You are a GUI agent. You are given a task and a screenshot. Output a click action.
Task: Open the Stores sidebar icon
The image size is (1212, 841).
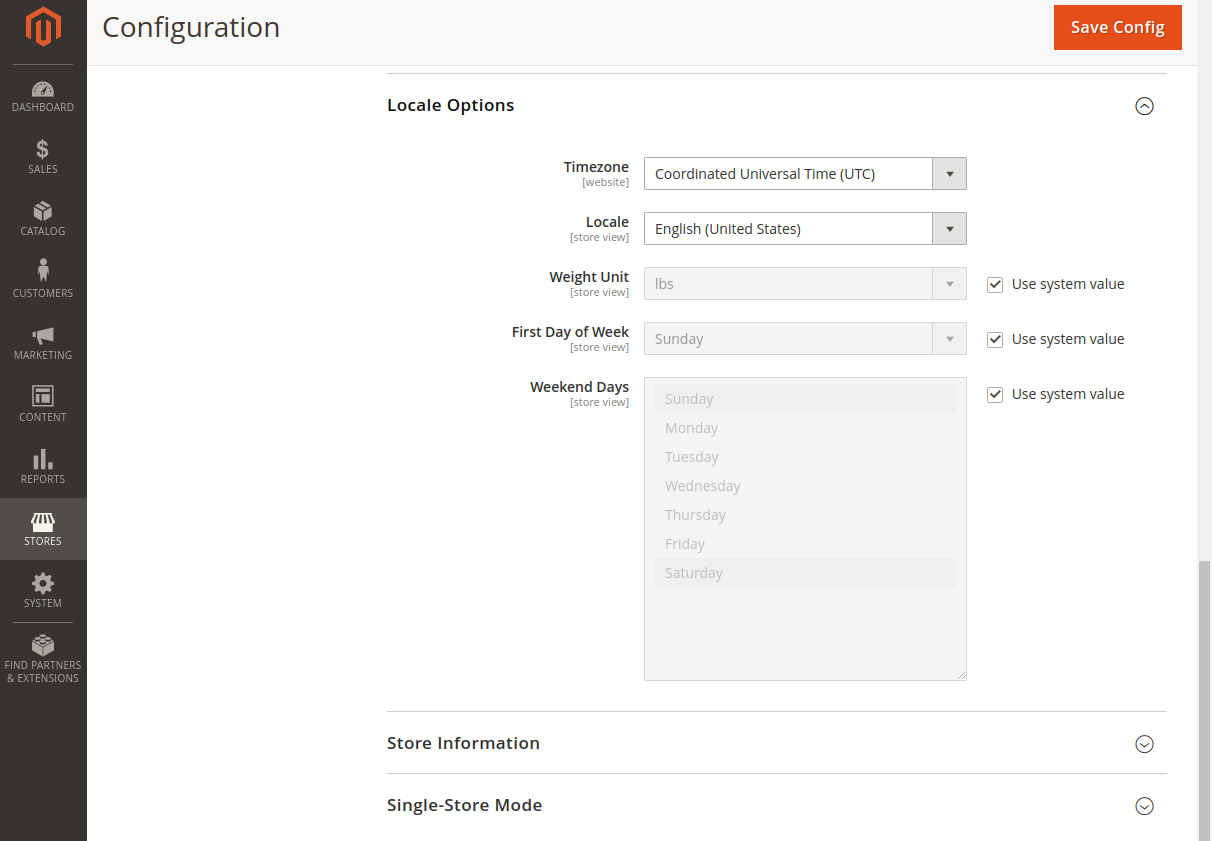(43, 529)
